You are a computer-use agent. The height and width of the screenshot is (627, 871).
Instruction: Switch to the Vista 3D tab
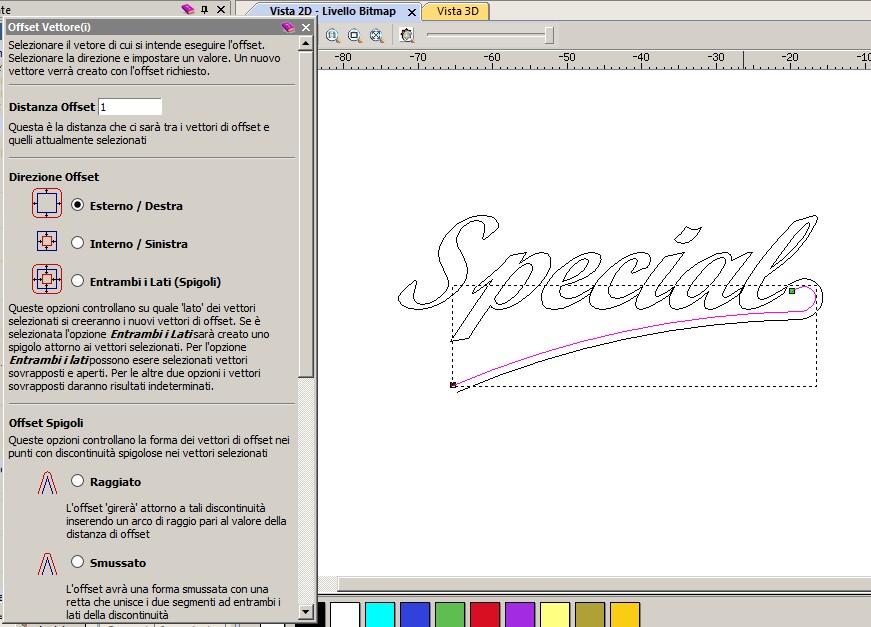(456, 11)
